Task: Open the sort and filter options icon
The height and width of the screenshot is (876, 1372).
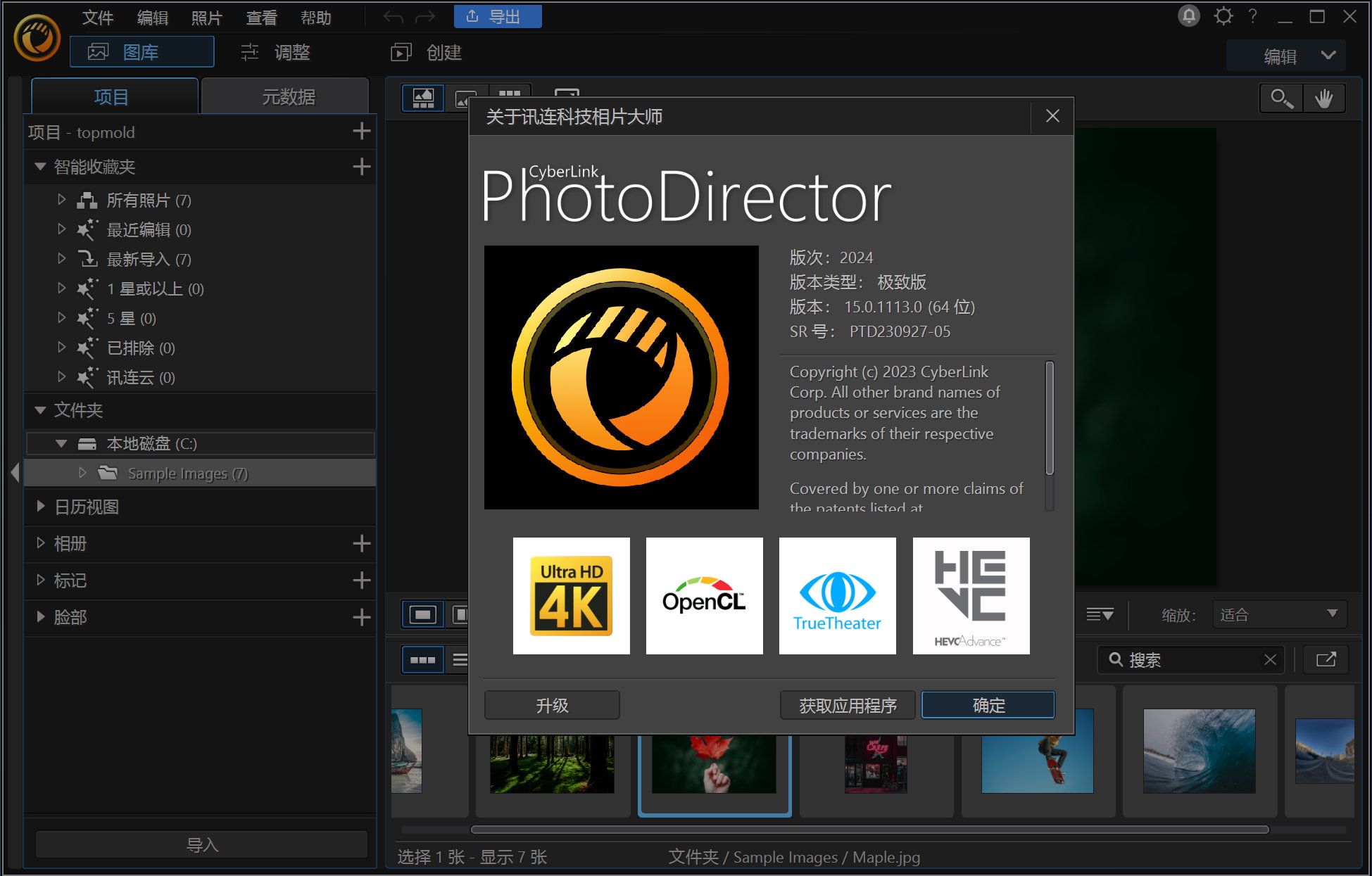Action: 1100,615
